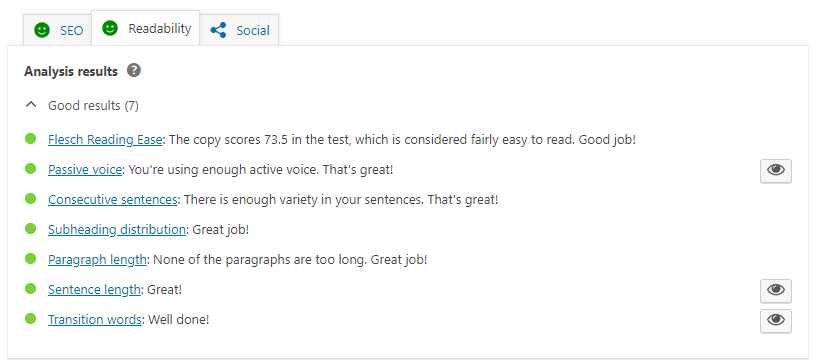Click green bullet beside Paragraph length
Viewport: 816px width, 362px height.
30,258
